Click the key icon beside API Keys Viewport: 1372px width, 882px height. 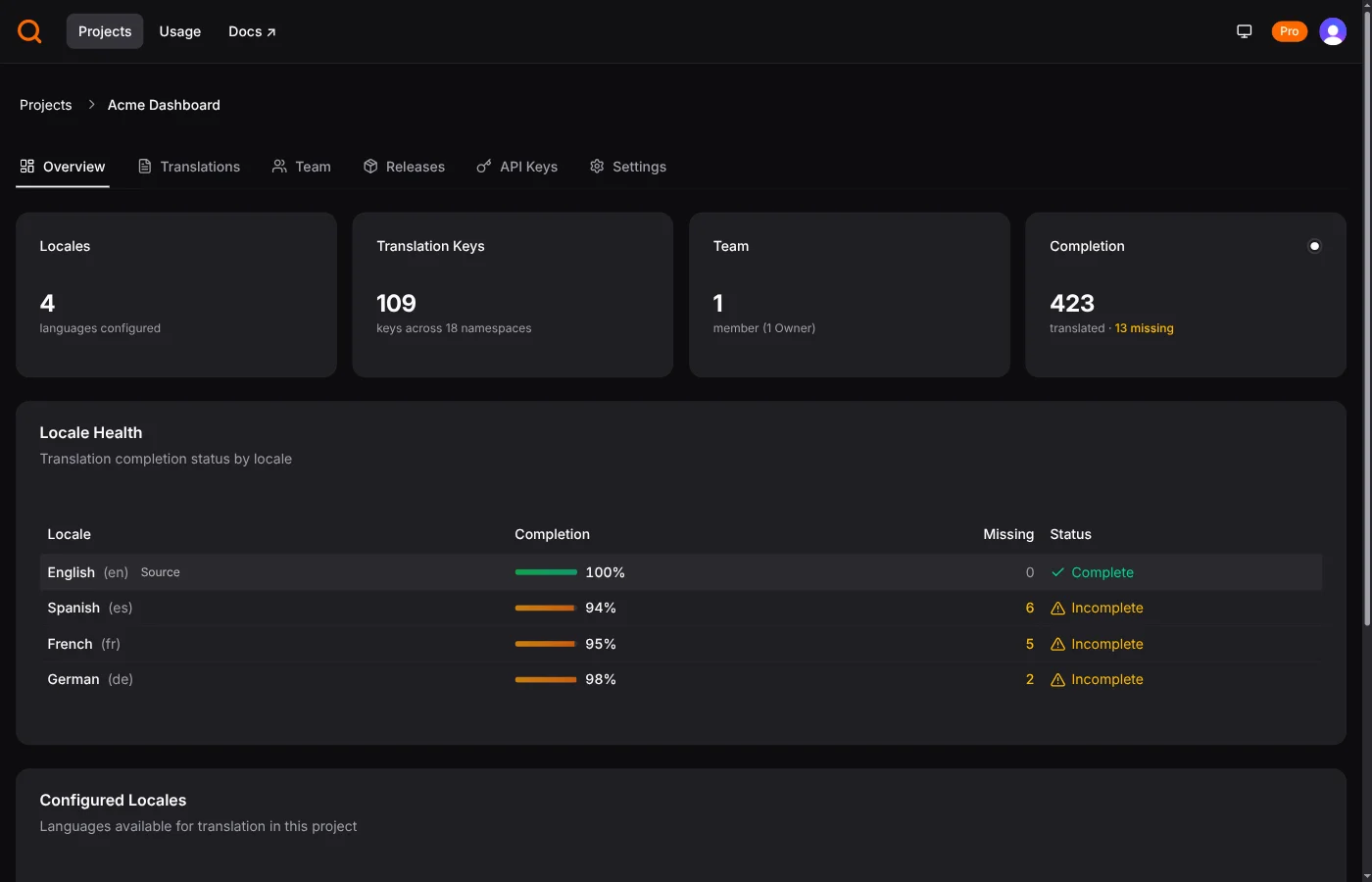click(482, 167)
